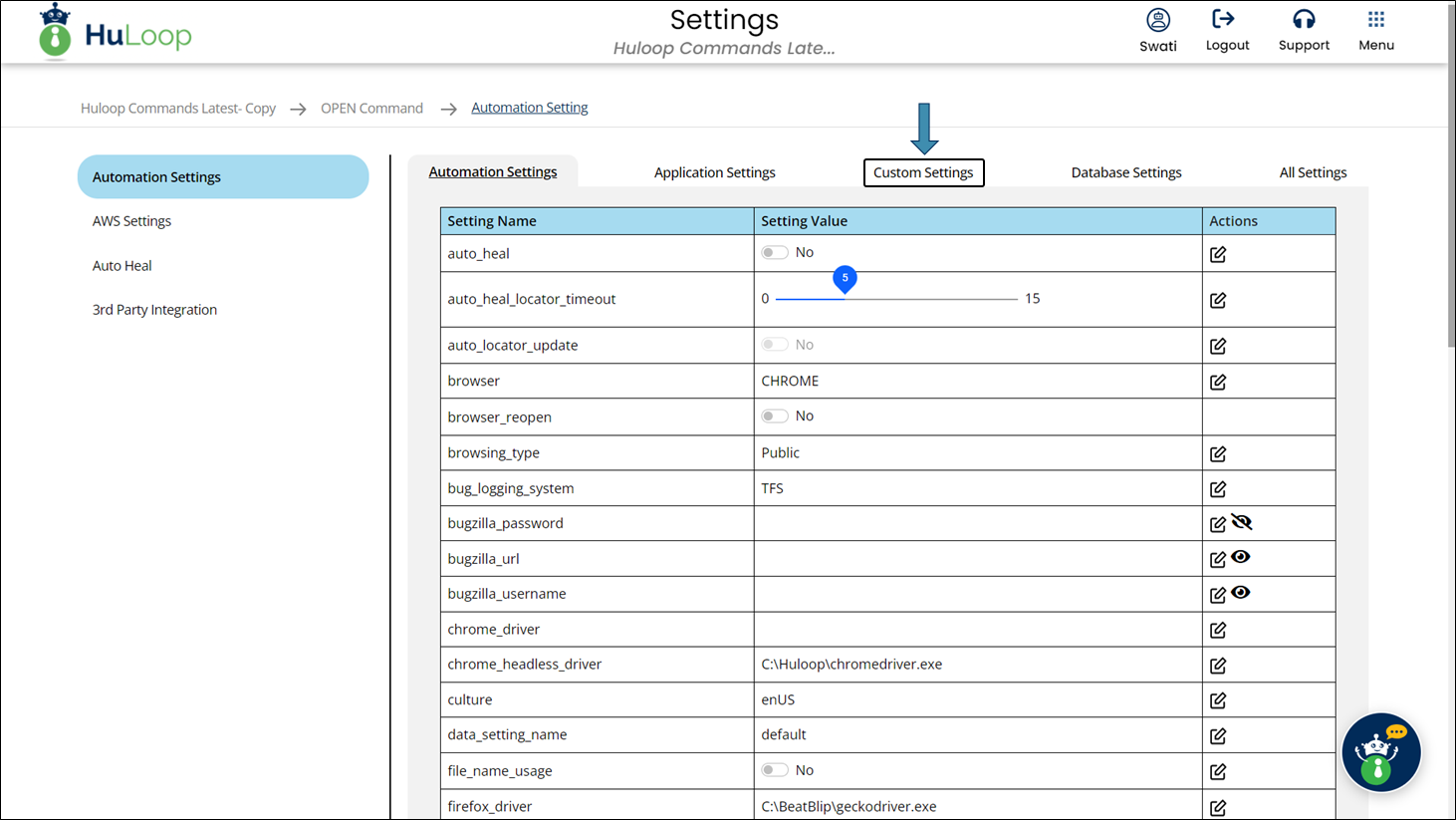Open the Support headset icon

point(1304,19)
